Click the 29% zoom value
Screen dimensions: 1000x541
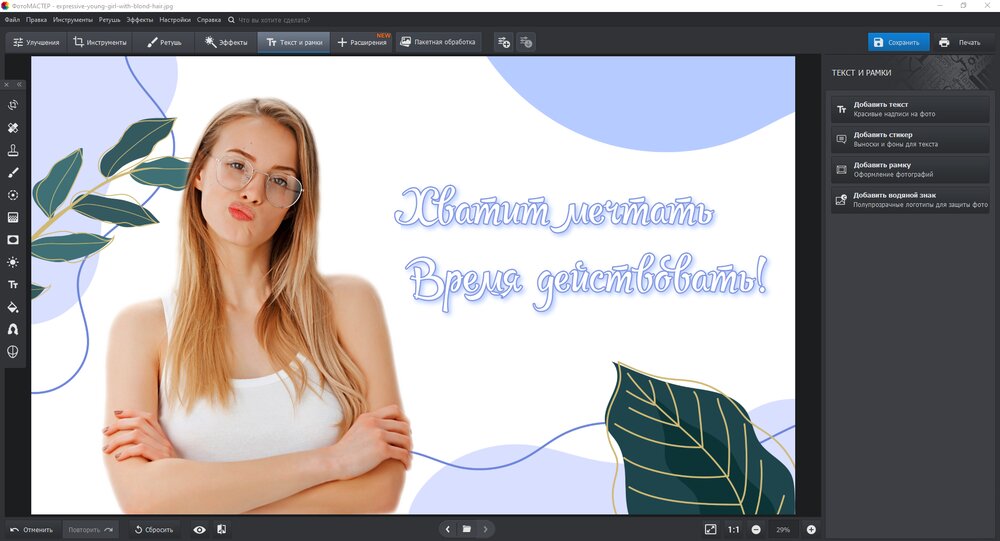[x=783, y=530]
